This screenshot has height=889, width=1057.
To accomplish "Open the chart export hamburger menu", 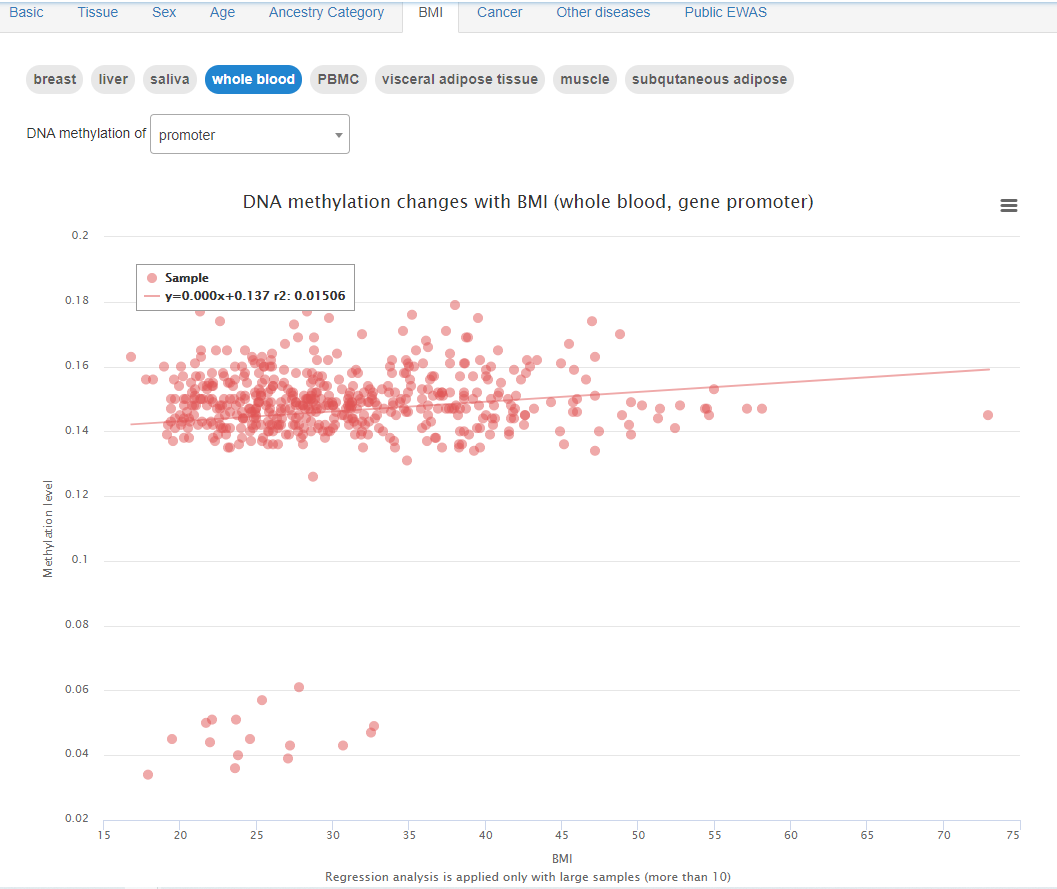I will tap(1008, 205).
